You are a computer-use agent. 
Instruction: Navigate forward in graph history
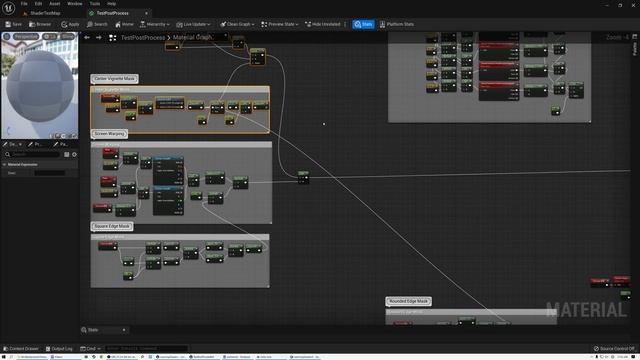point(98,38)
